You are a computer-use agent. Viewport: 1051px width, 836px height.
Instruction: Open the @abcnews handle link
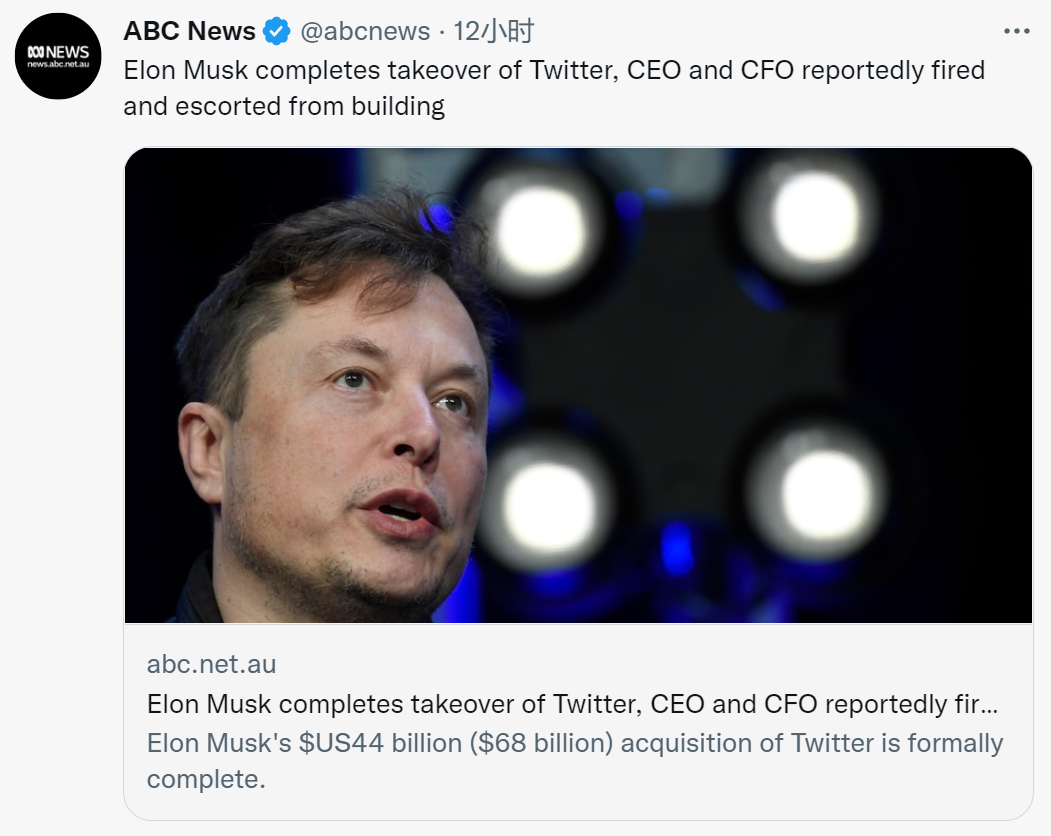tap(365, 32)
